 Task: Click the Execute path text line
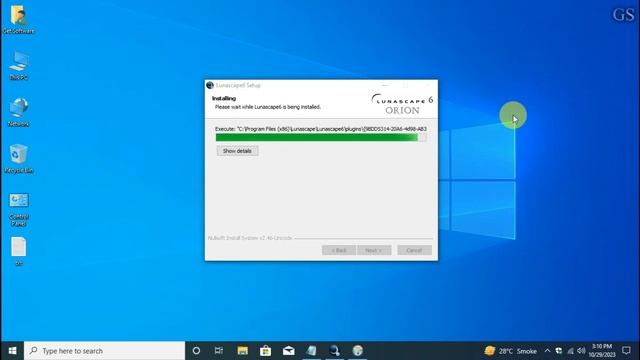[x=321, y=129]
